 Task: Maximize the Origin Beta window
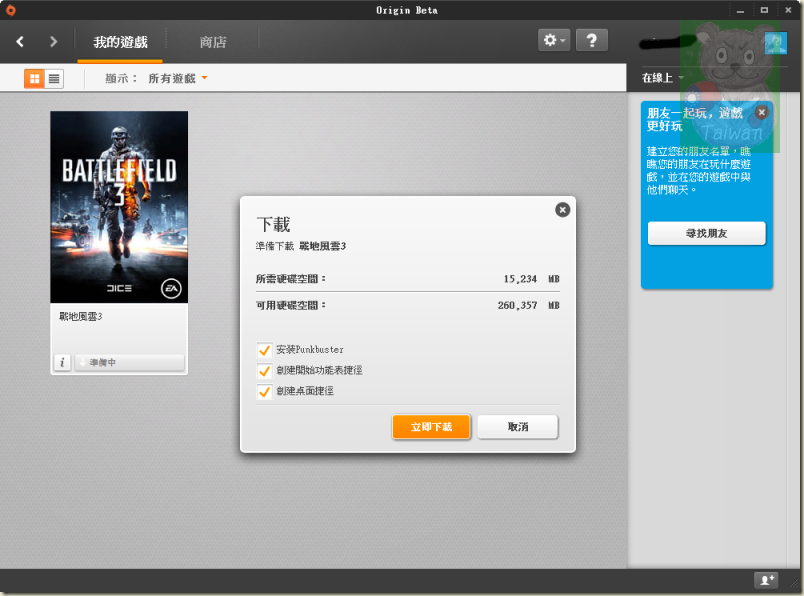tap(765, 10)
